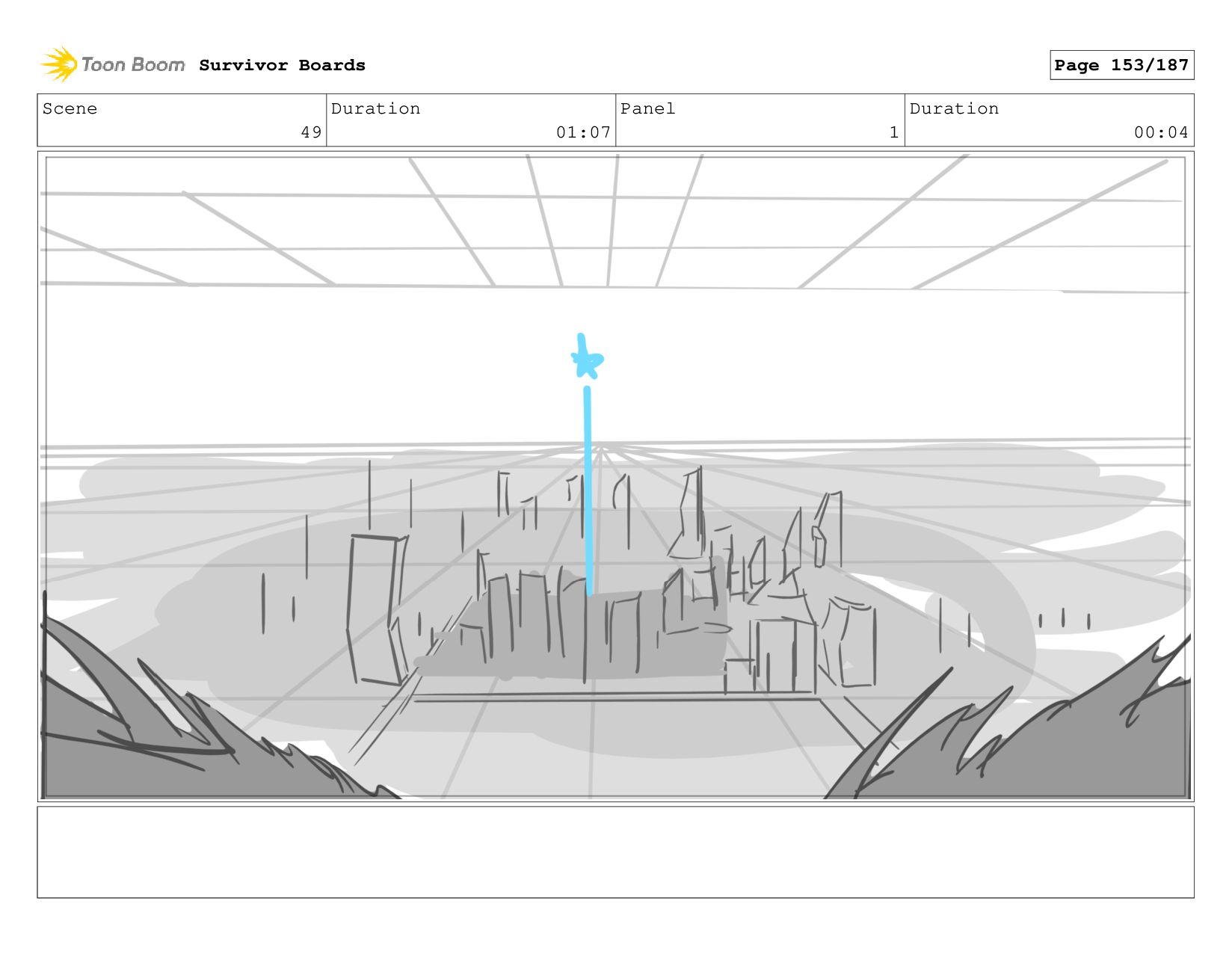
Task: Click the Toon Boom logo icon
Action: click(59, 64)
